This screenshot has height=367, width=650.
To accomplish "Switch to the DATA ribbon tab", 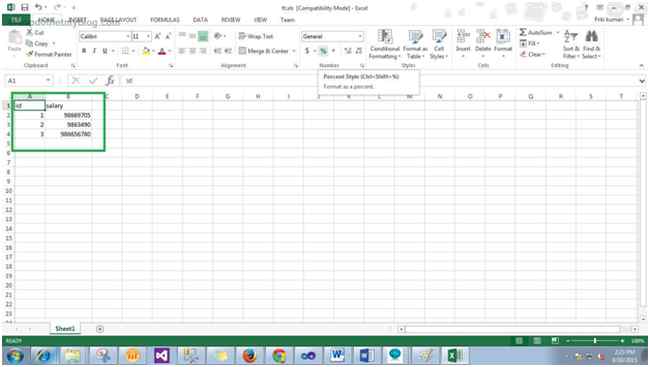I will [200, 20].
